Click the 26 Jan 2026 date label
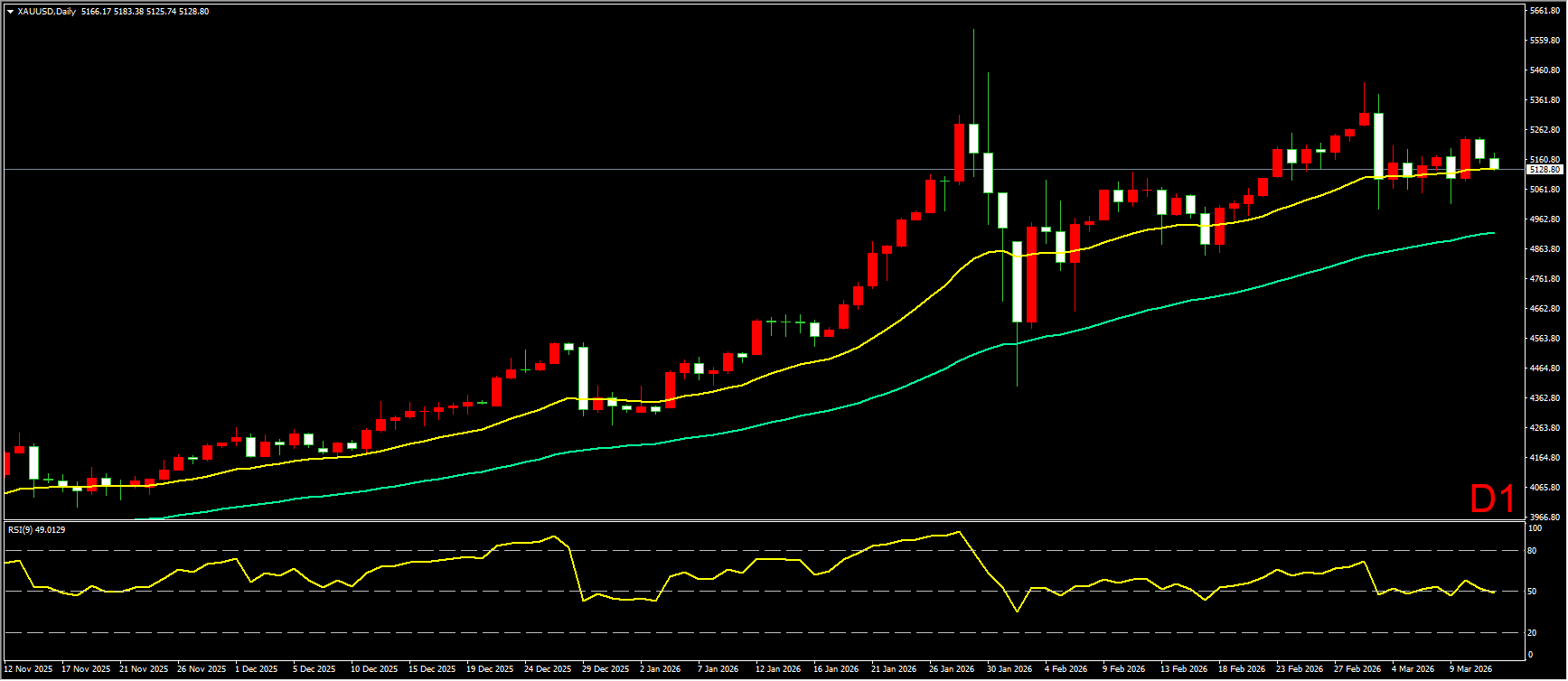This screenshot has height=681, width=1568. [952, 669]
